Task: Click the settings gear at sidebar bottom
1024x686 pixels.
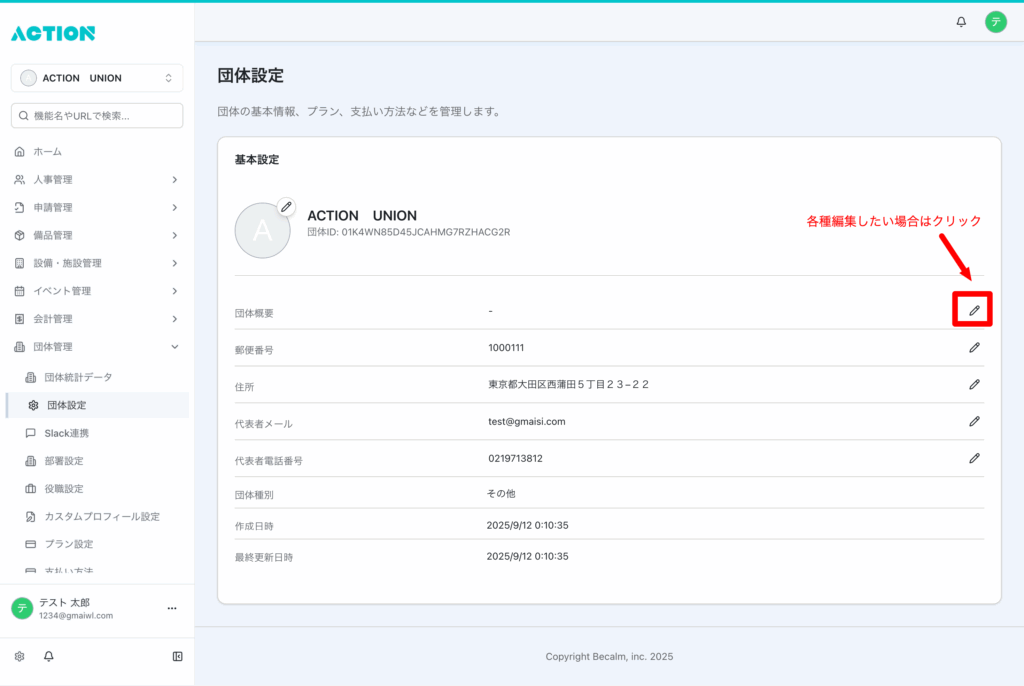Action: [19, 656]
